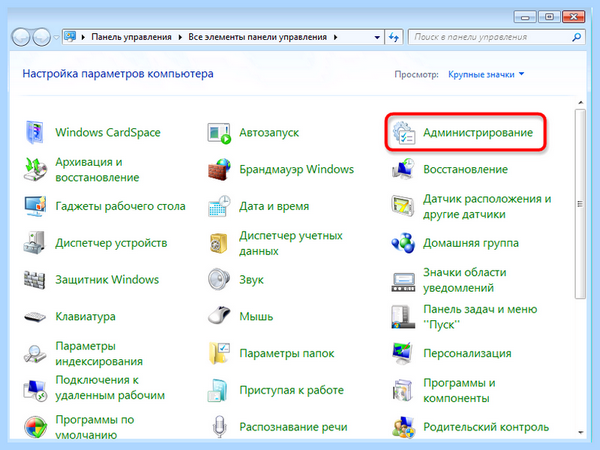Open the Брандмауэр Windows firewall icon
The height and width of the screenshot is (450, 600).
click(x=219, y=169)
